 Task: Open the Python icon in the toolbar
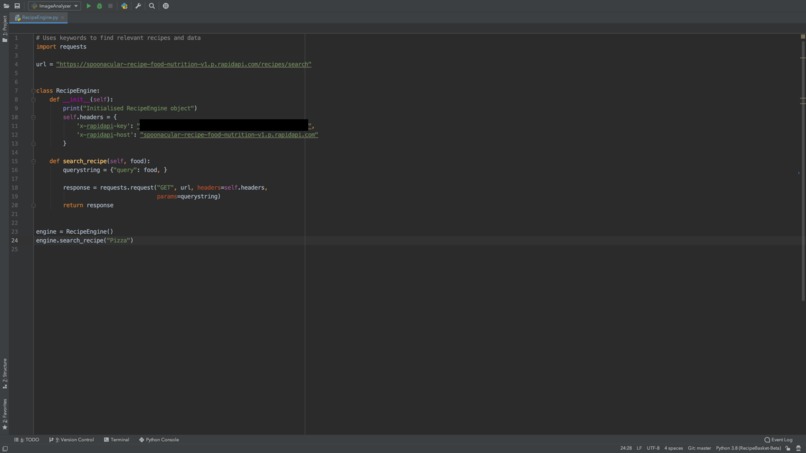pos(124,6)
